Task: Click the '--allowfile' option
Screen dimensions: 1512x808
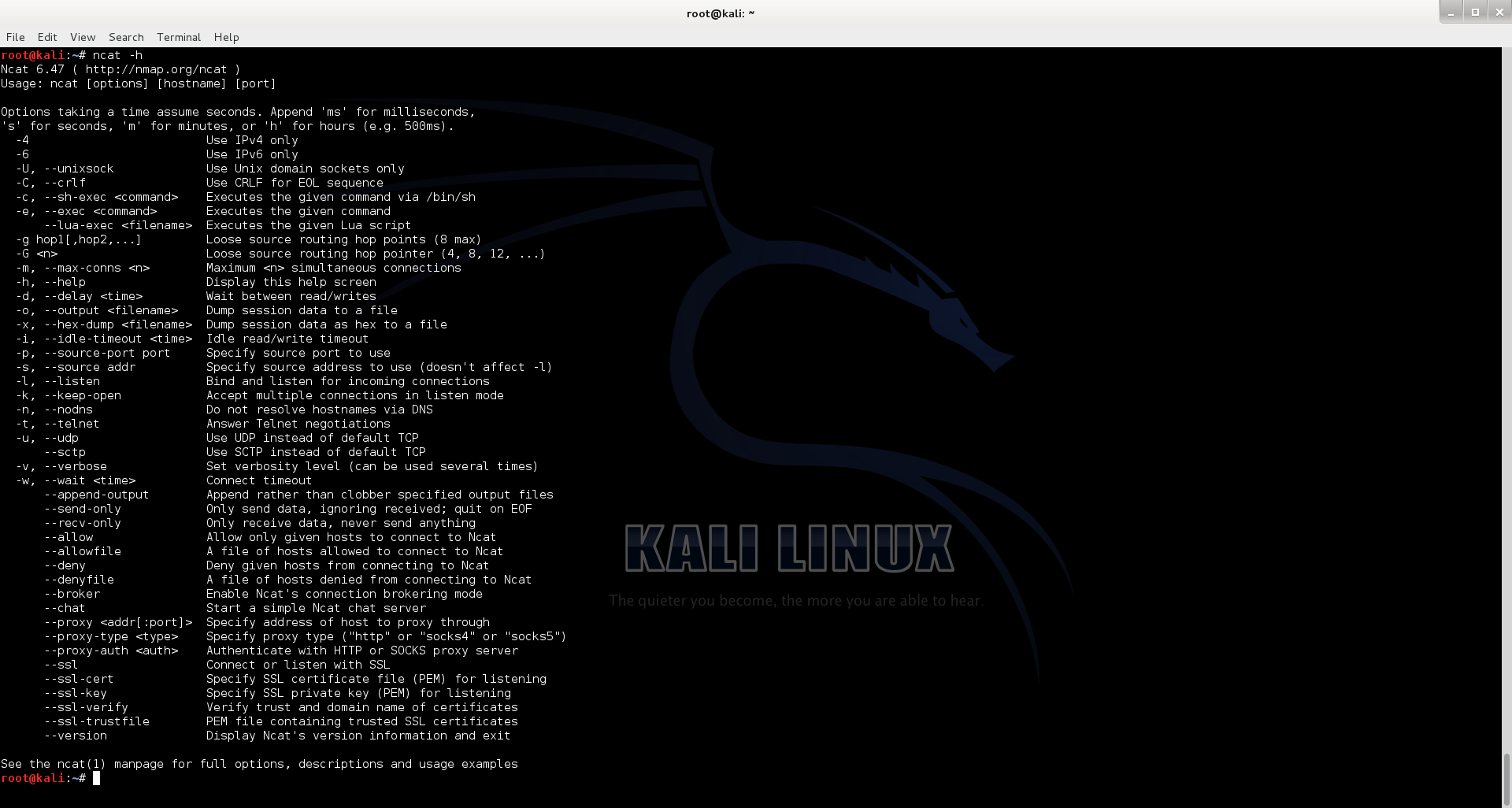Action: coord(83,551)
